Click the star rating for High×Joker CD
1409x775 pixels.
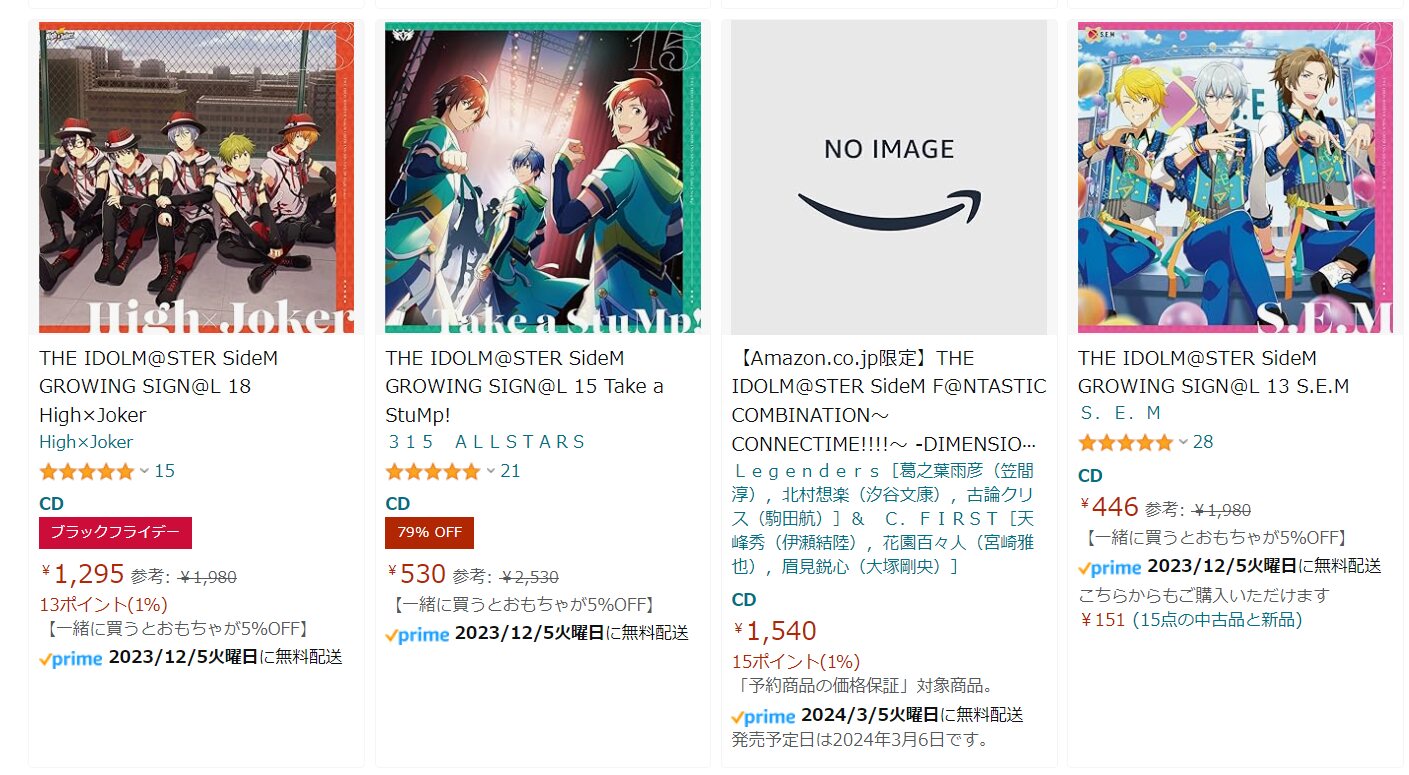[86, 471]
